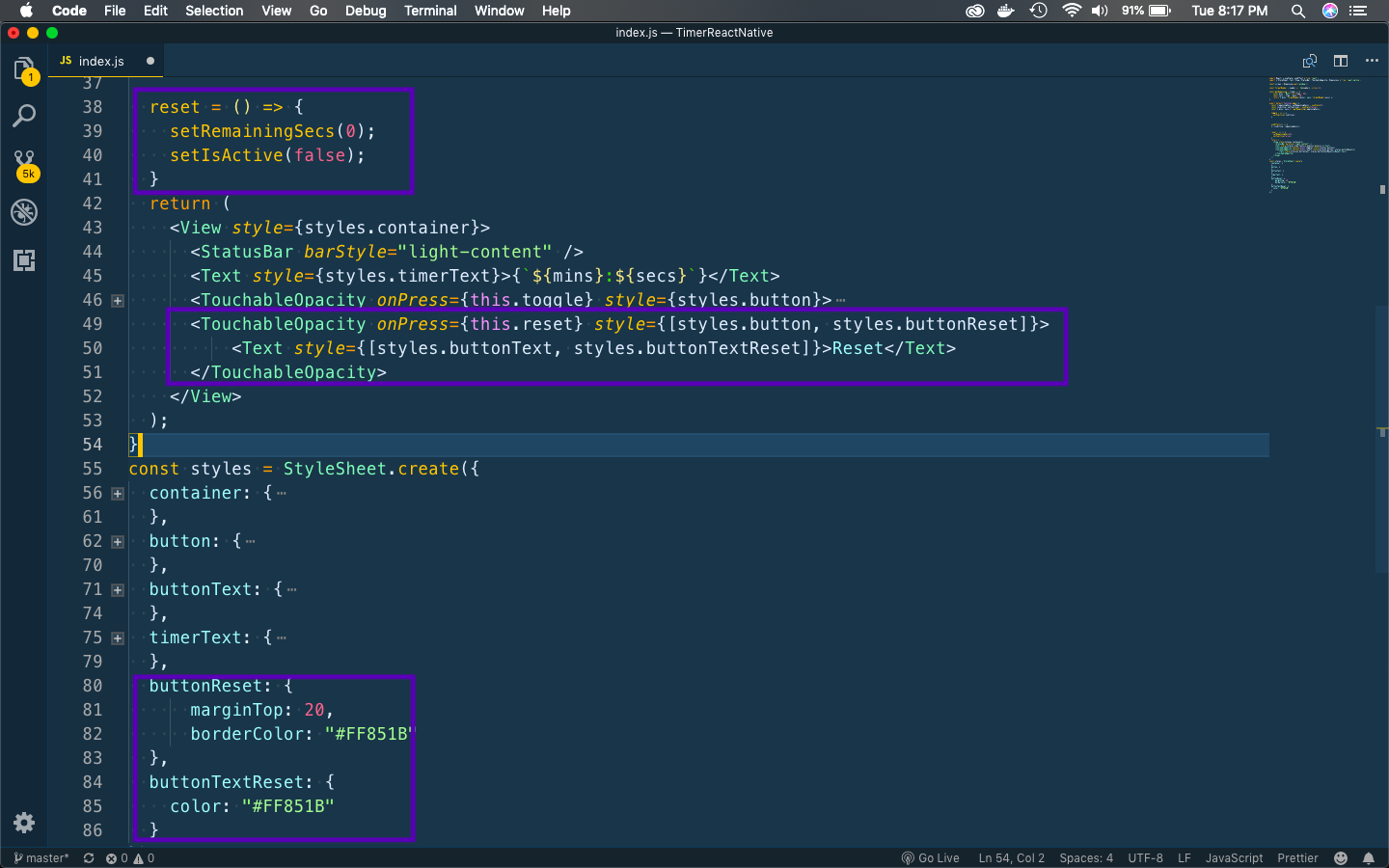Split the editor to the right
Image resolution: width=1389 pixels, height=868 pixels.
click(1341, 61)
